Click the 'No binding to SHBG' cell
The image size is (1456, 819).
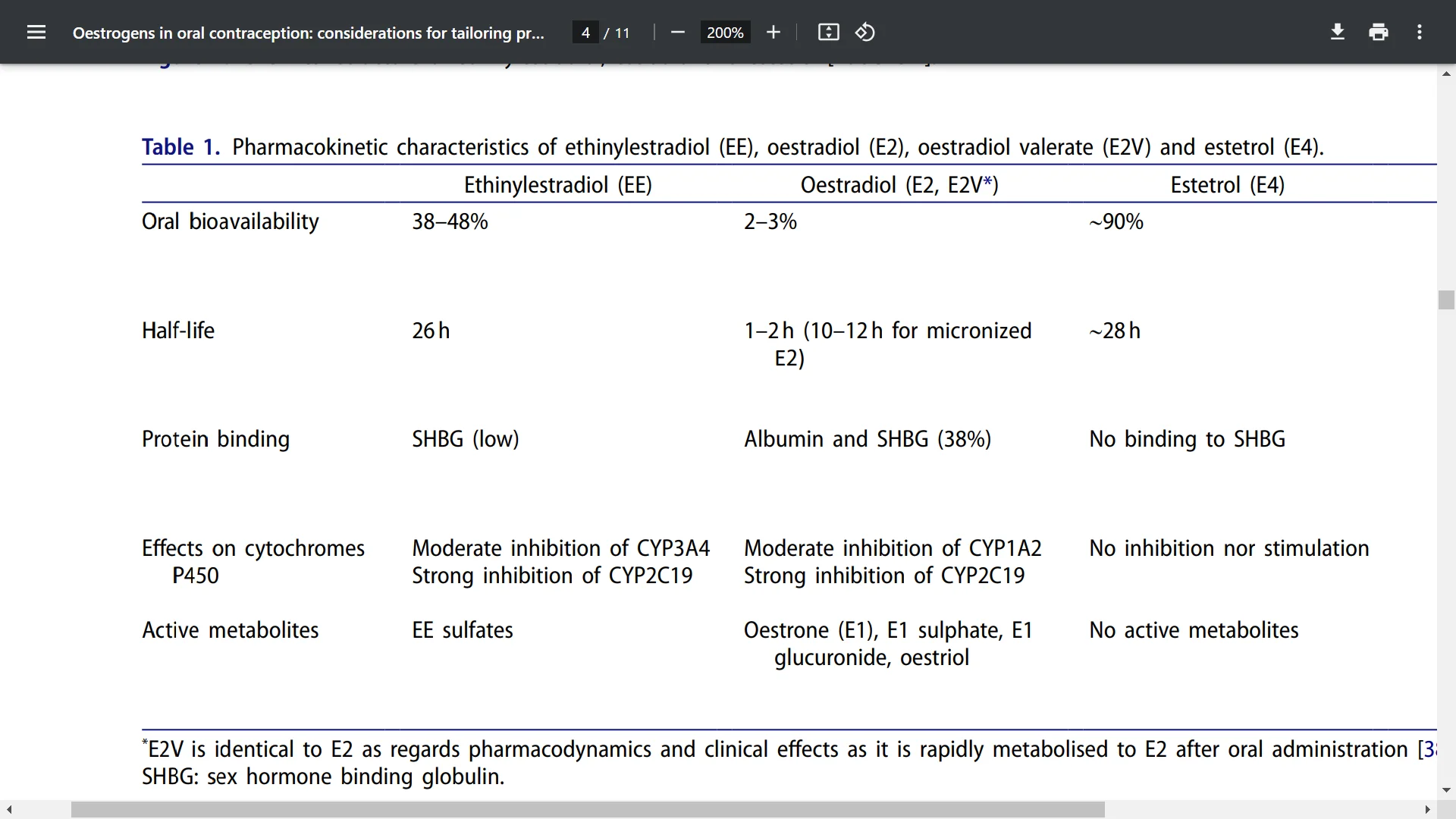[x=1188, y=439]
